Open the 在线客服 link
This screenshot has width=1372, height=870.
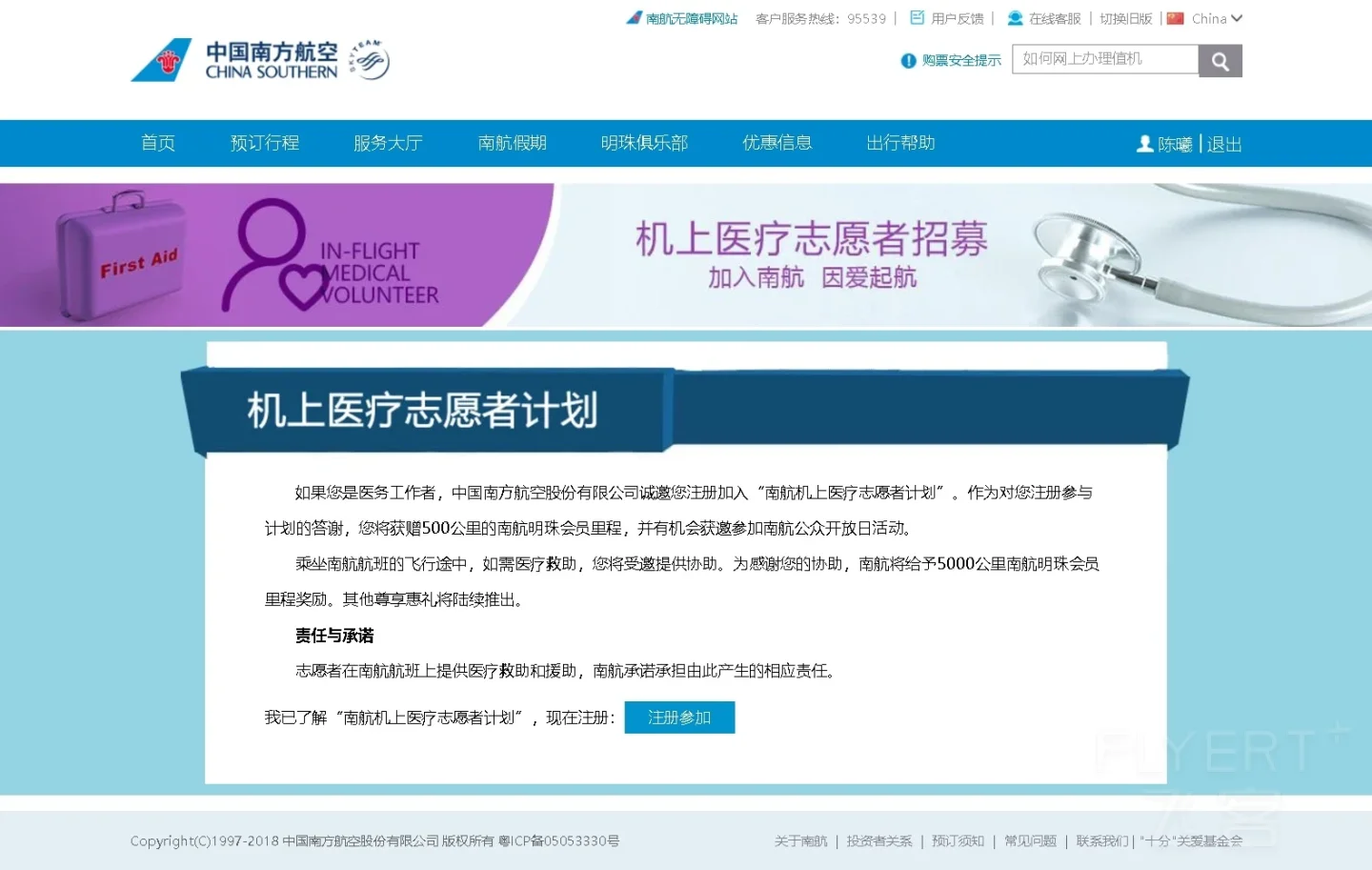coord(1055,19)
